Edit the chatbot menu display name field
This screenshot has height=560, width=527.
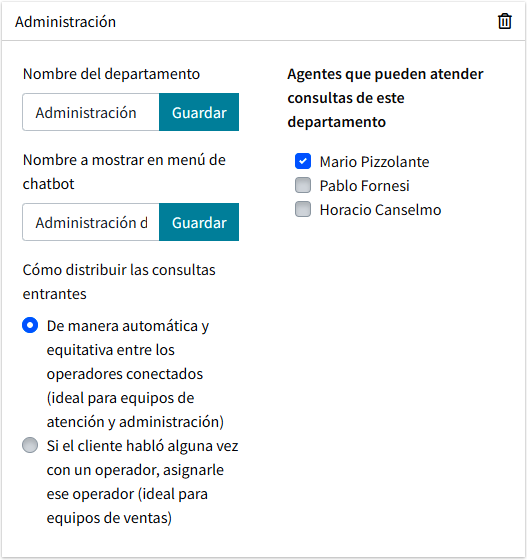point(91,222)
